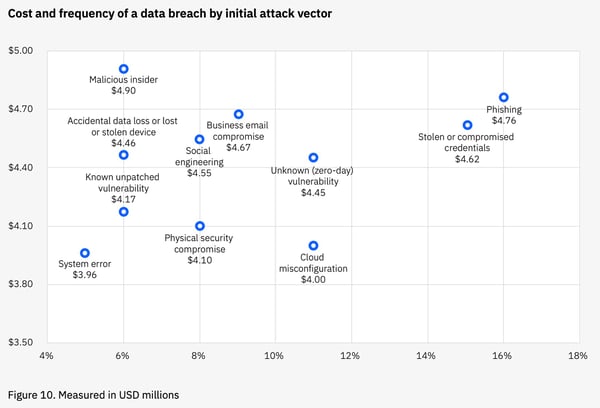Click the 4% x-axis tick label
Screen dimensions: 600x408
pyautogui.click(x=46, y=356)
